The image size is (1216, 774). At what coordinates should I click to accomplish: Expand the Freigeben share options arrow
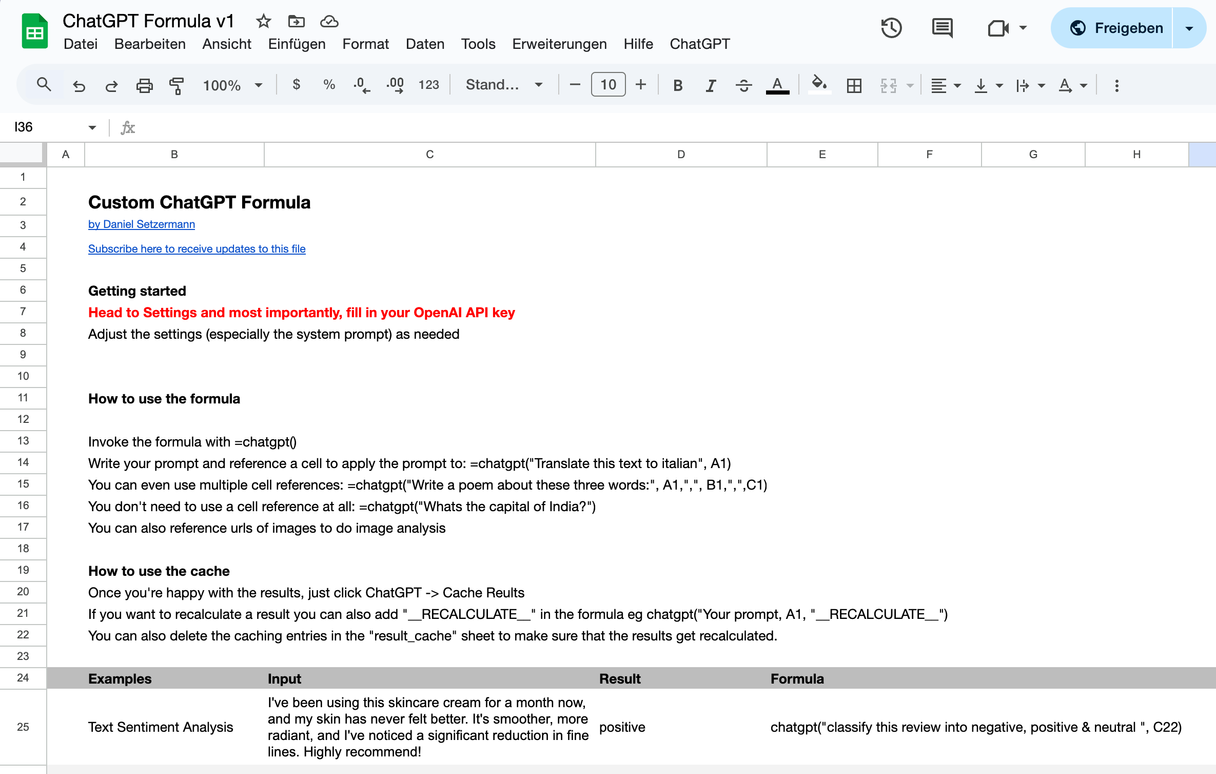click(1189, 28)
